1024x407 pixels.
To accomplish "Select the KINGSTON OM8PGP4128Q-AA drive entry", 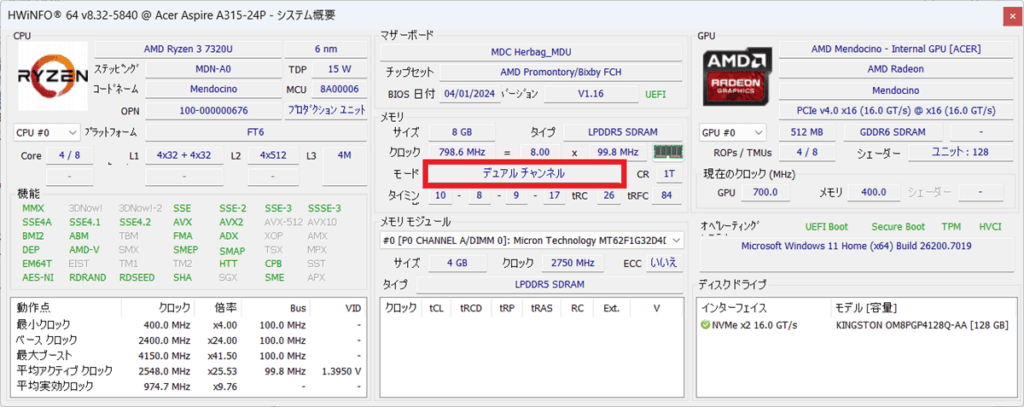I will 921,326.
